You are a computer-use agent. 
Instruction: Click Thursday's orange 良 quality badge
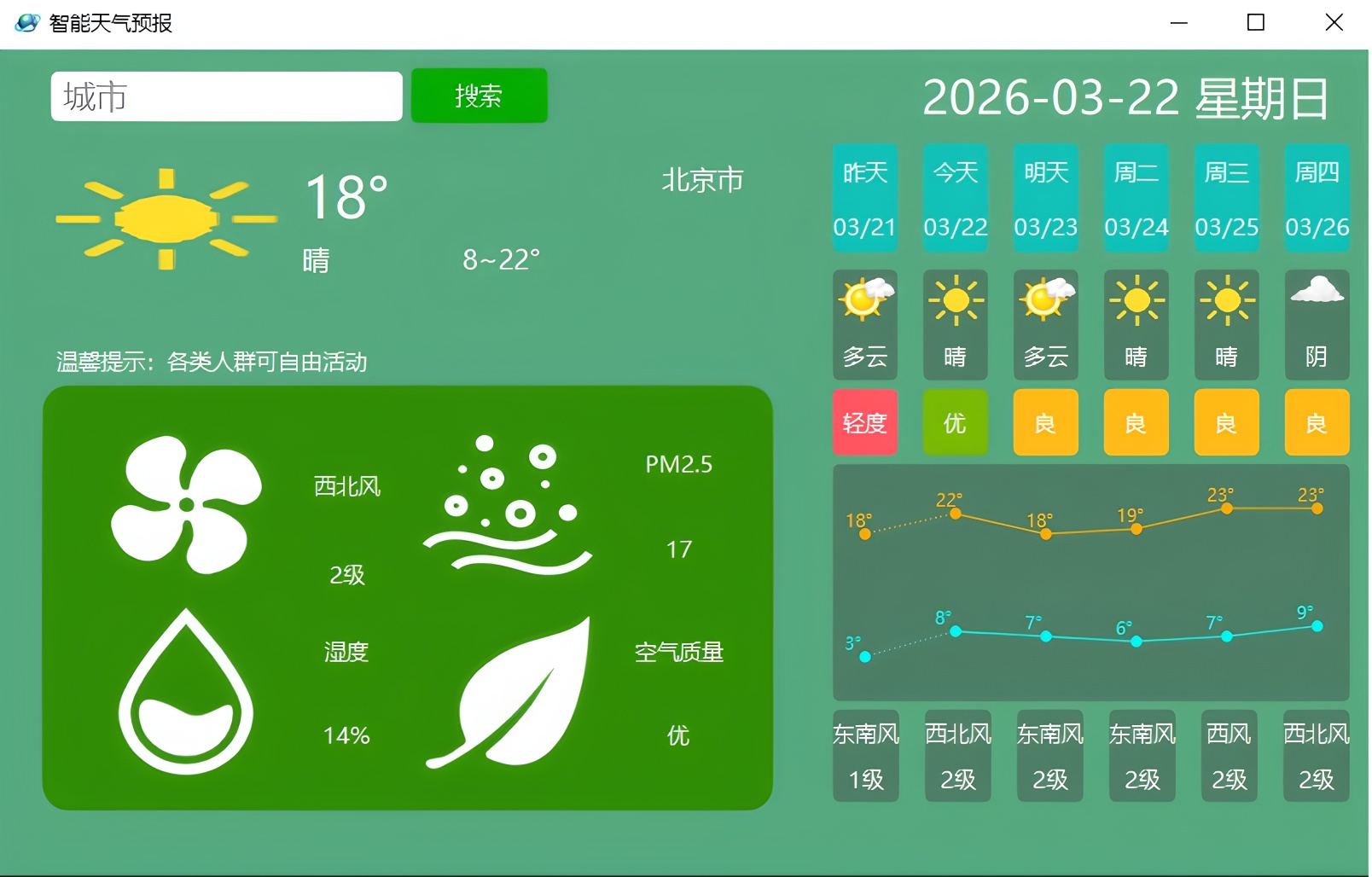point(1317,422)
